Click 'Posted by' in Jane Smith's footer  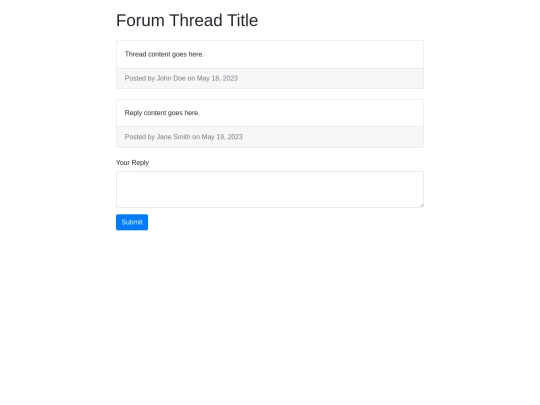(140, 137)
